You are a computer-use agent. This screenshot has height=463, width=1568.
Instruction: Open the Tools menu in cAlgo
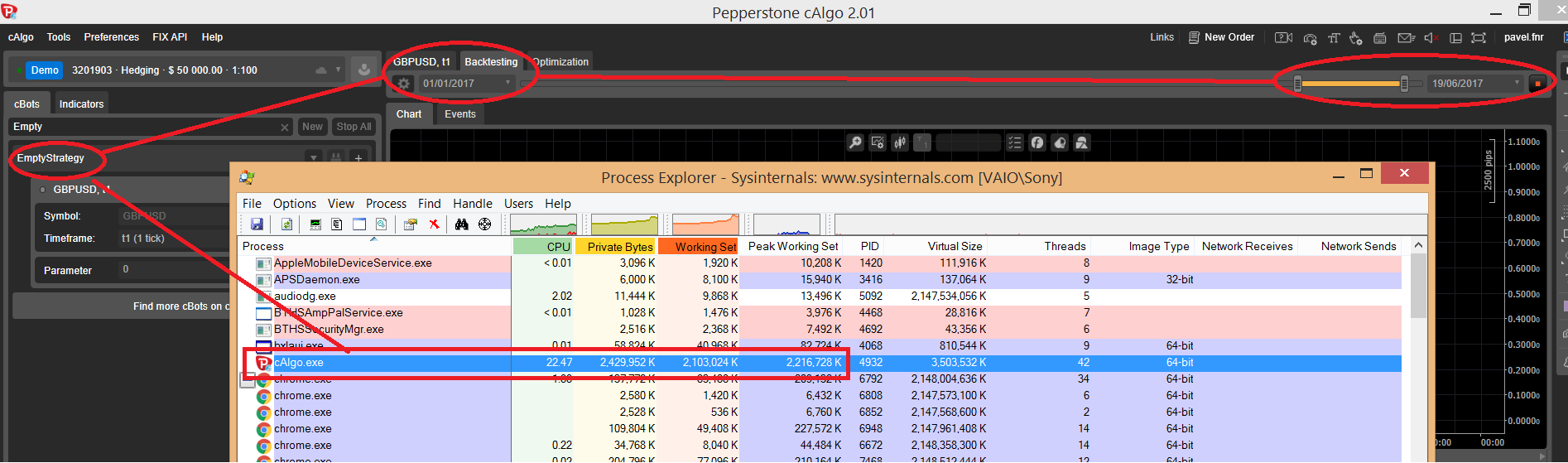pos(59,37)
